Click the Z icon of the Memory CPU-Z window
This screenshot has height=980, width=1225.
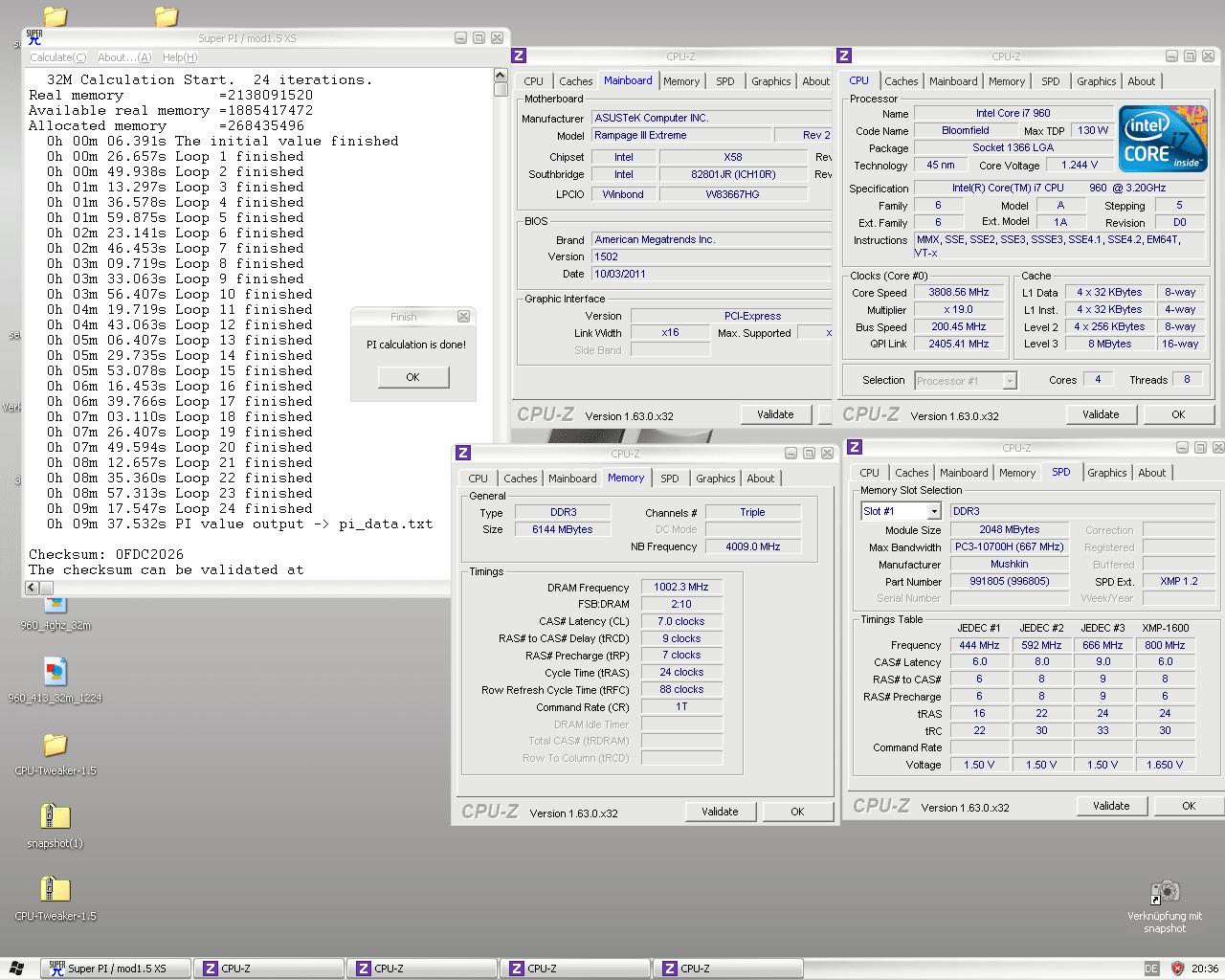(x=463, y=453)
